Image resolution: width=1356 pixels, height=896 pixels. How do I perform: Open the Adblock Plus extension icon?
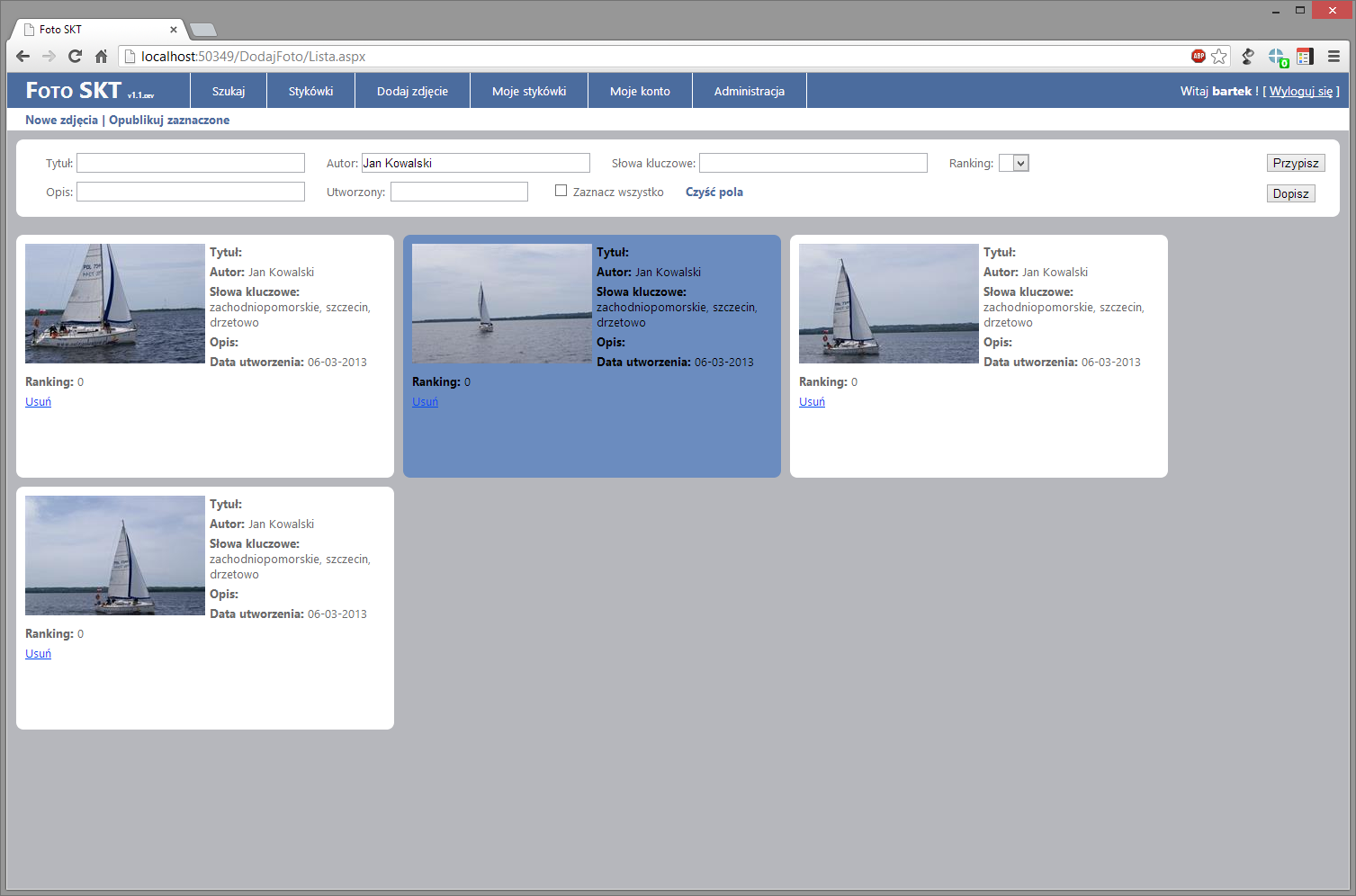1198,57
